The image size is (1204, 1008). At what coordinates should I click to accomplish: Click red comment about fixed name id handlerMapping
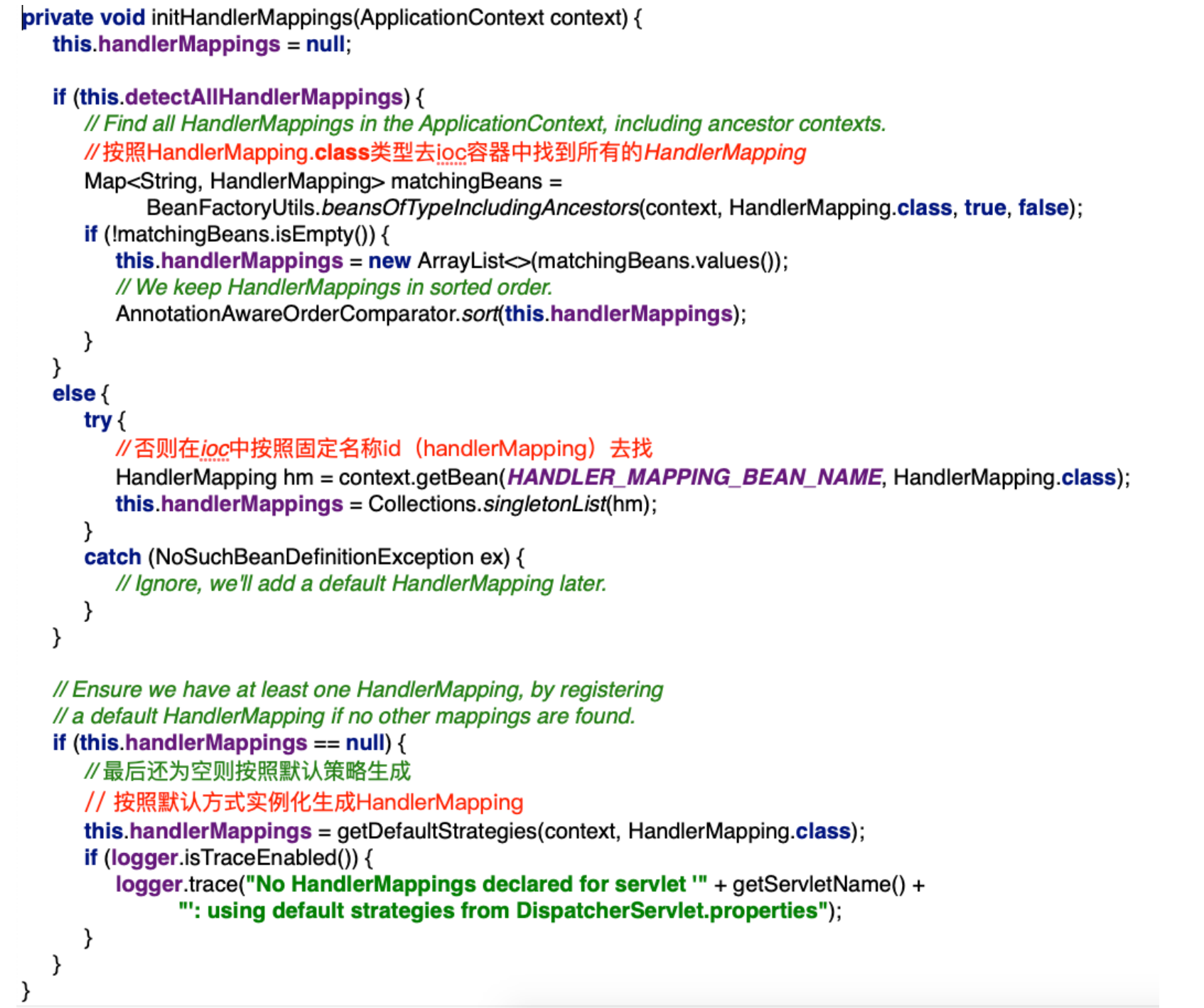tap(384, 448)
